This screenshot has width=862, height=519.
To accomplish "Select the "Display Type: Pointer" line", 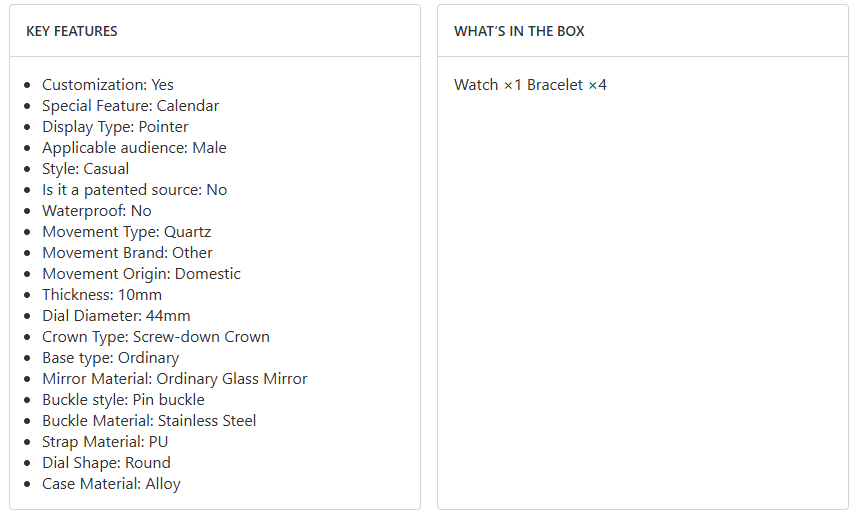I will [x=115, y=127].
